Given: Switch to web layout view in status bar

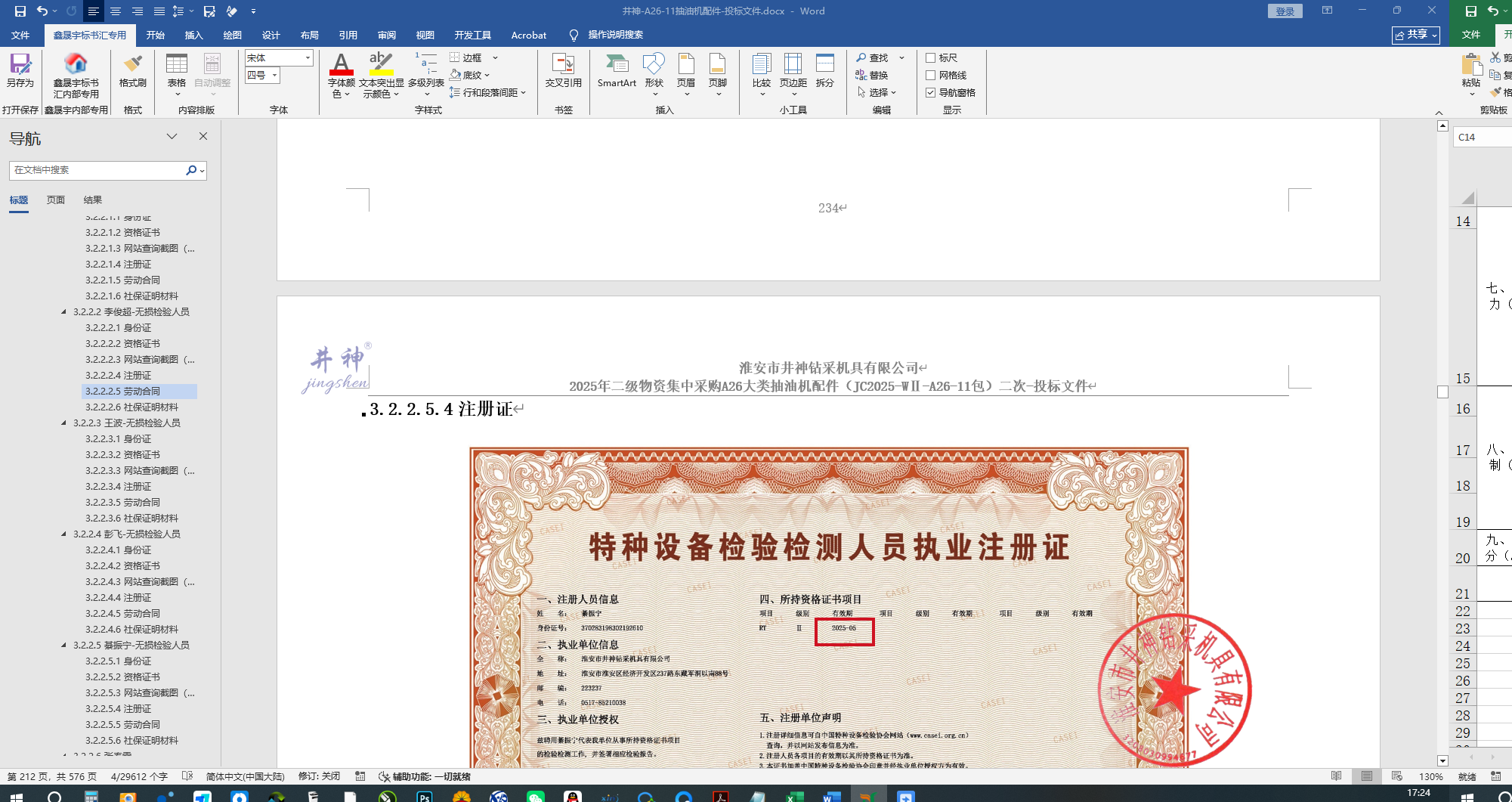Looking at the screenshot, I should tap(1396, 776).
